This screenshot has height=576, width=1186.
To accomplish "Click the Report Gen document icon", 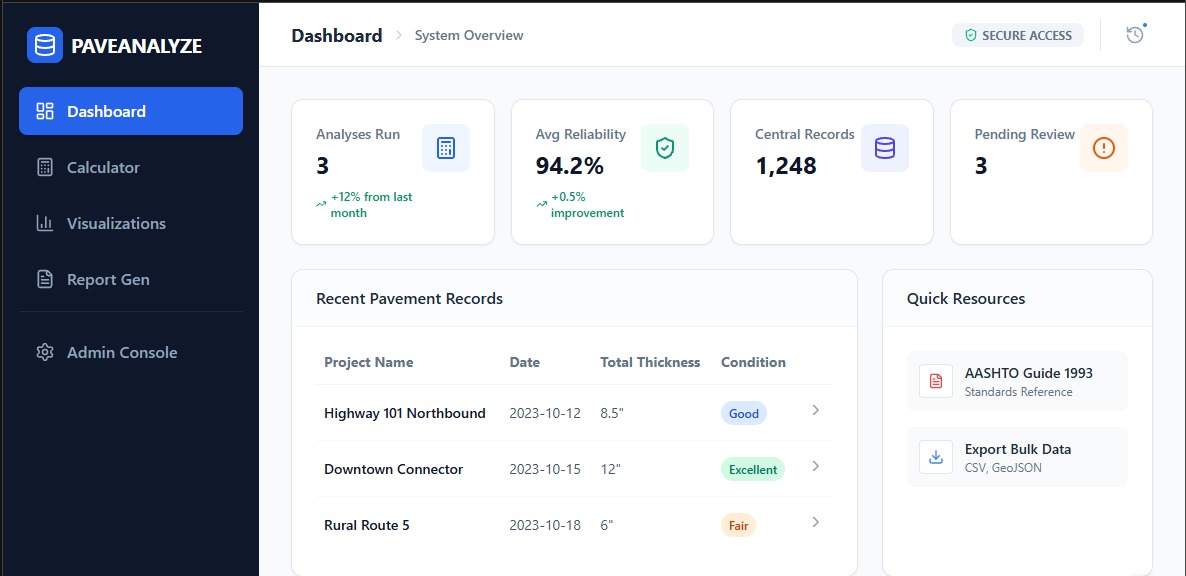I will 44,279.
